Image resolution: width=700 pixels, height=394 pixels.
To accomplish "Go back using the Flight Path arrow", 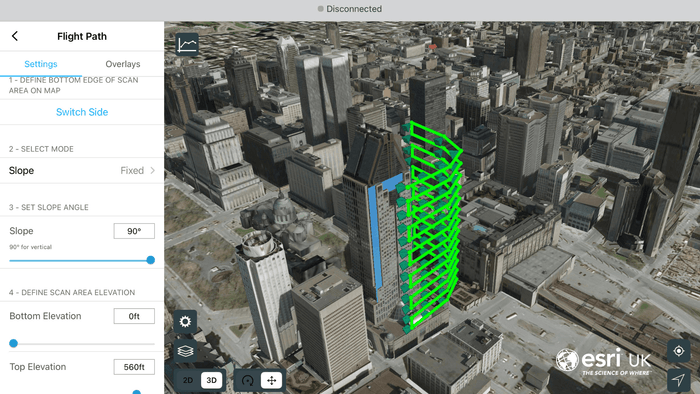I will point(15,36).
